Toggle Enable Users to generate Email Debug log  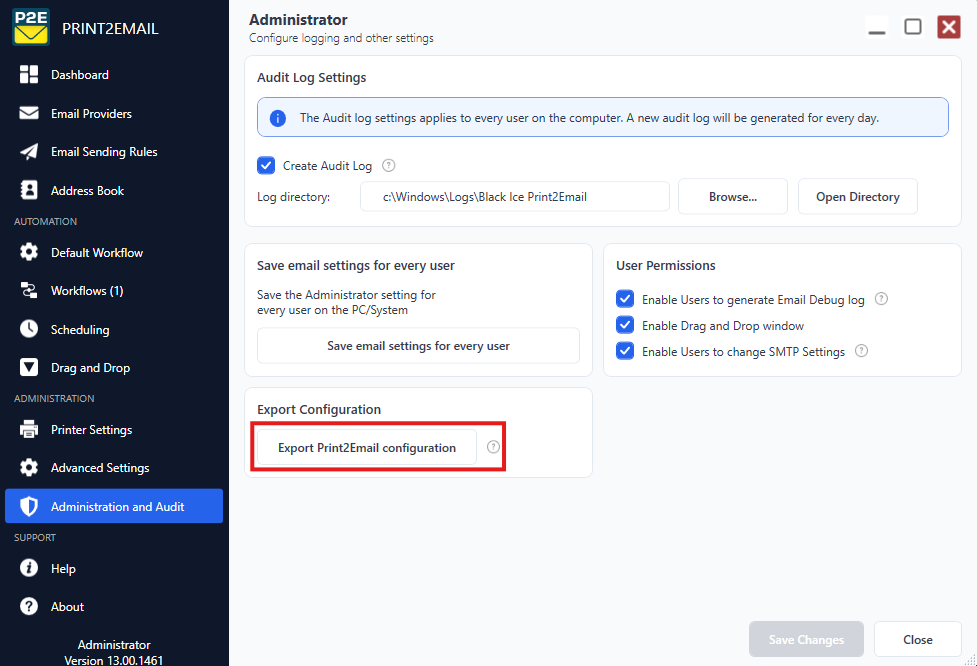pos(625,299)
